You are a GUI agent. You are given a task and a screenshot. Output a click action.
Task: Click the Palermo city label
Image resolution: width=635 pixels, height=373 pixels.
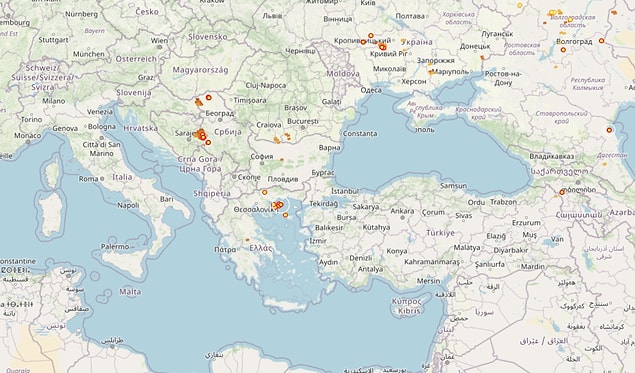(115, 246)
